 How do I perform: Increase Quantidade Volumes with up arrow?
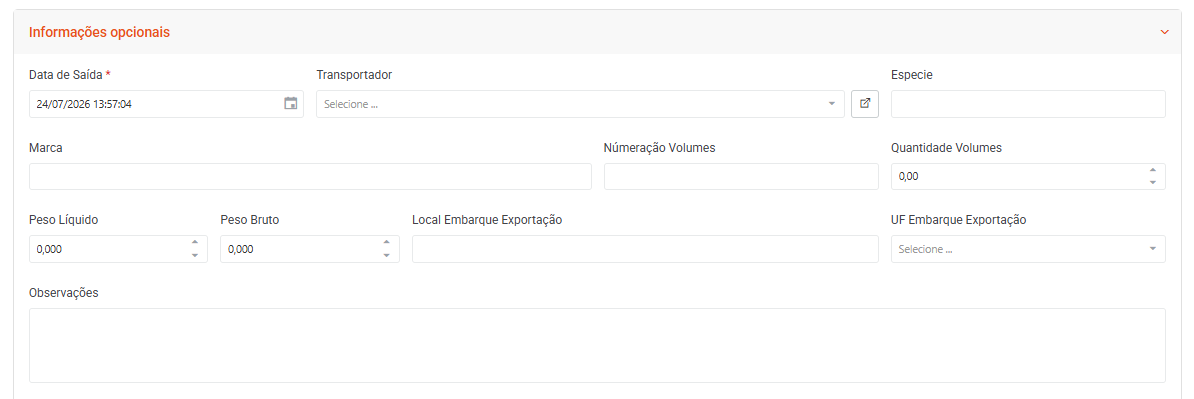(x=1152, y=170)
